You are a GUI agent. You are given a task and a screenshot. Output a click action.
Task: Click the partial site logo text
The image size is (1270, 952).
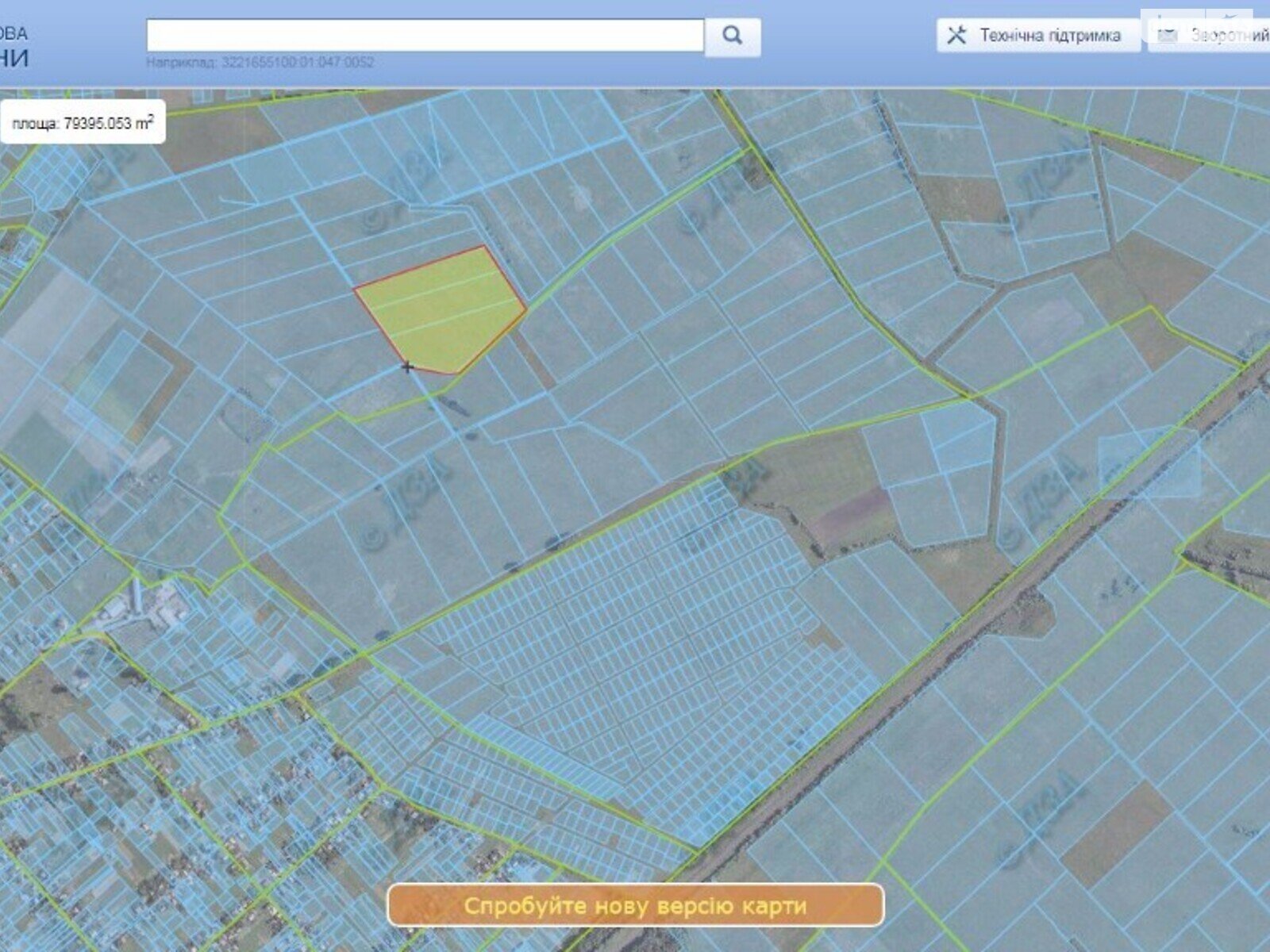pos(14,46)
